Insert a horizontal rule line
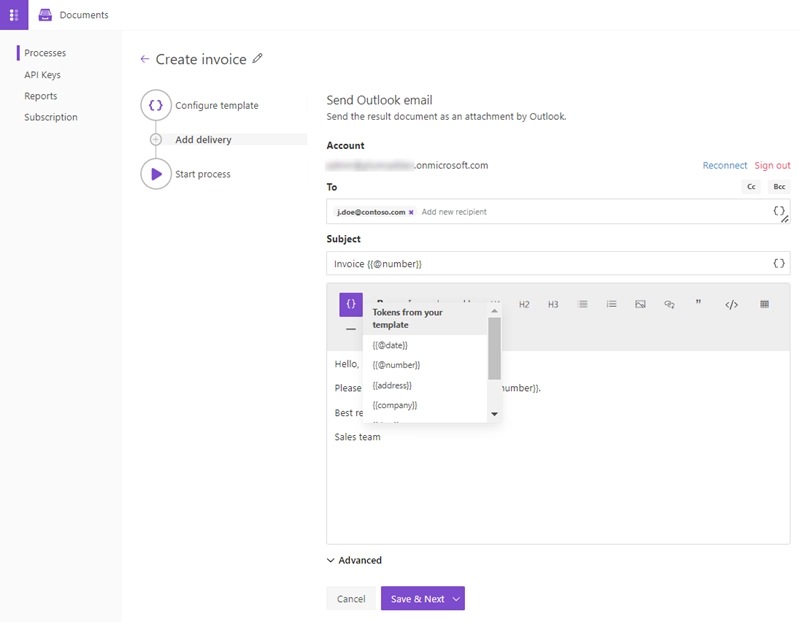The height and width of the screenshot is (622, 800). pyautogui.click(x=351, y=329)
